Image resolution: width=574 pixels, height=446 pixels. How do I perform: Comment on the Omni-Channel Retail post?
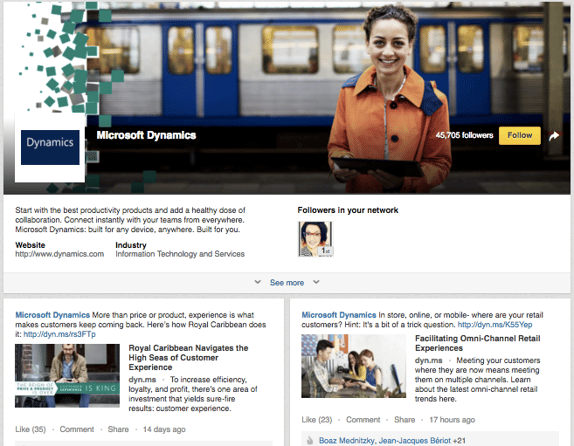363,420
